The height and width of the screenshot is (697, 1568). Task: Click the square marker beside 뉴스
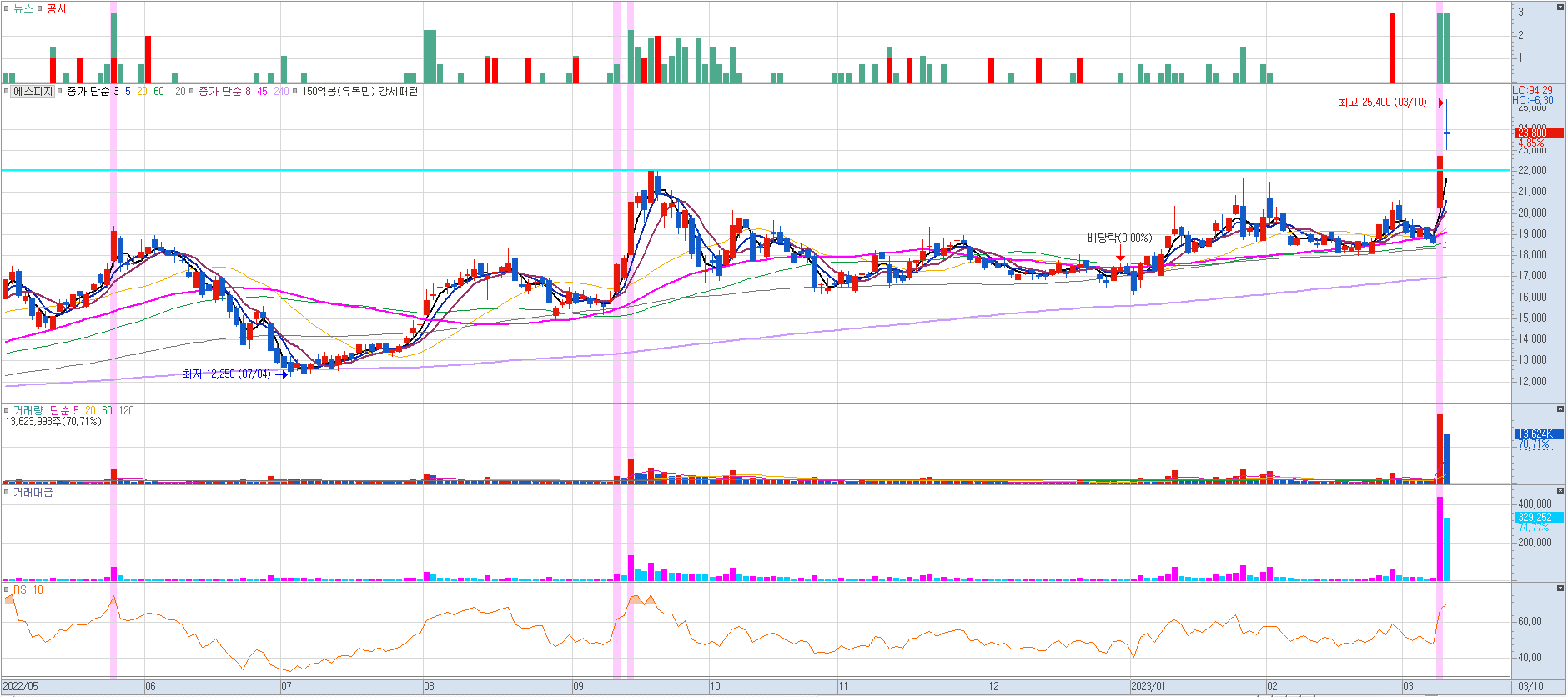coord(7,8)
